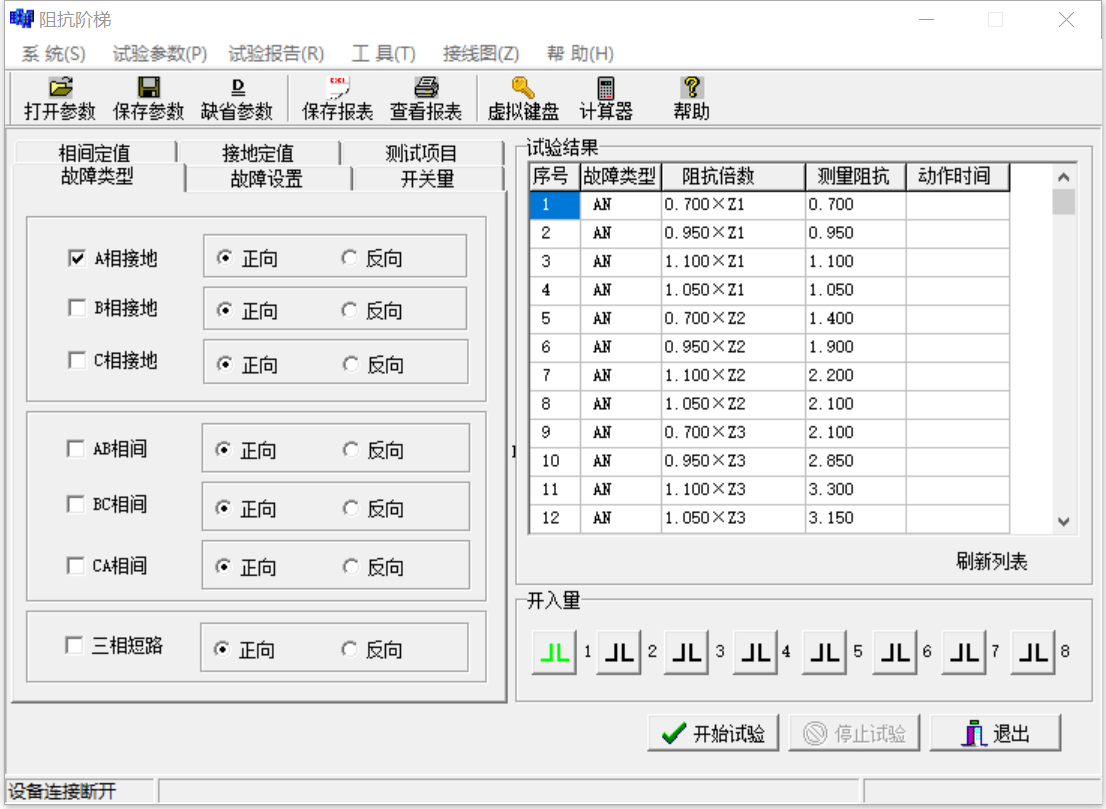Click the down arrow on results scrollbar

pos(1064,522)
